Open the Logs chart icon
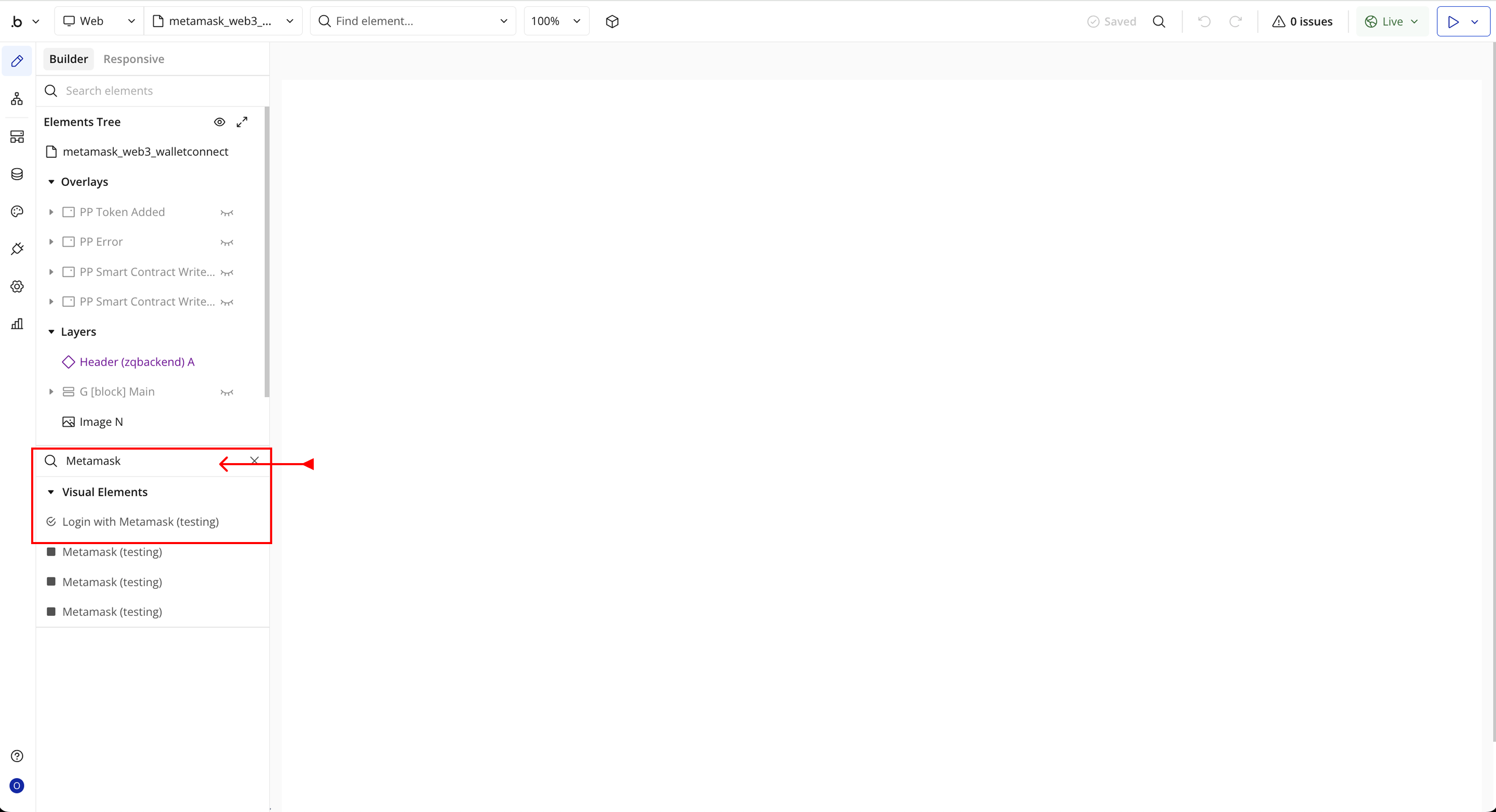Image resolution: width=1496 pixels, height=812 pixels. point(17,324)
